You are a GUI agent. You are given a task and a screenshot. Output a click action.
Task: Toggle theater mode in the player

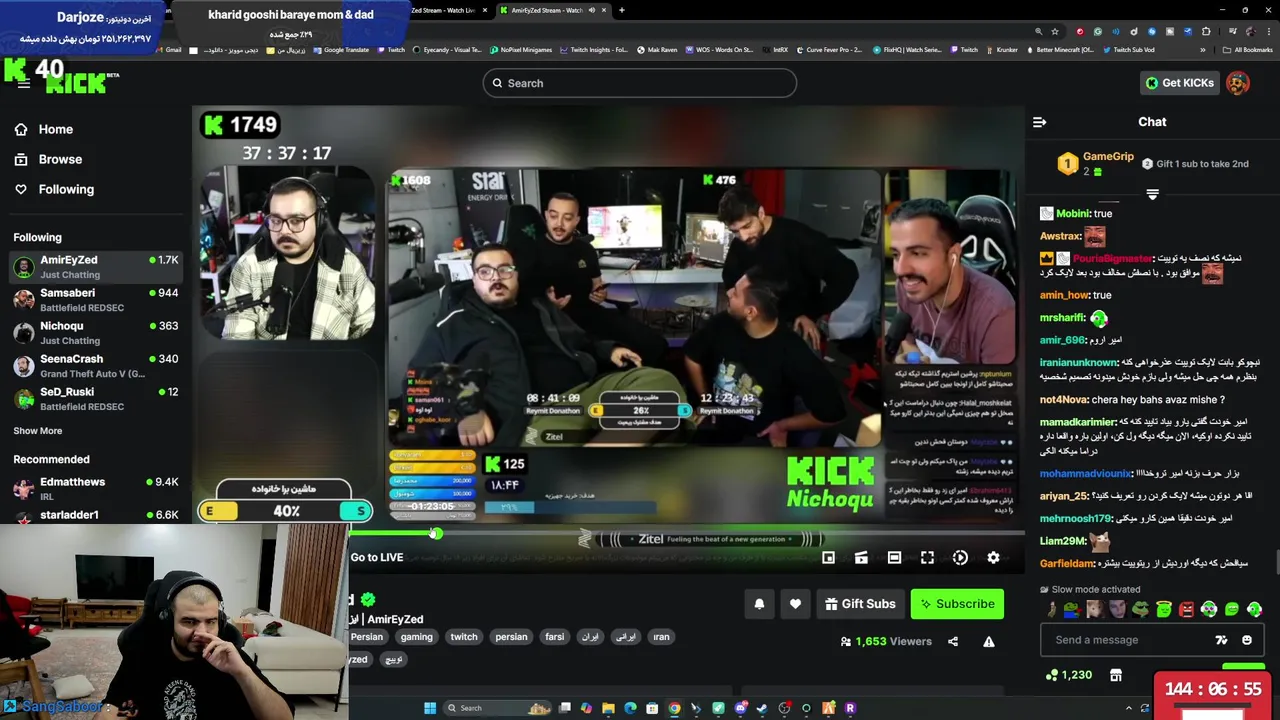pyautogui.click(x=894, y=558)
